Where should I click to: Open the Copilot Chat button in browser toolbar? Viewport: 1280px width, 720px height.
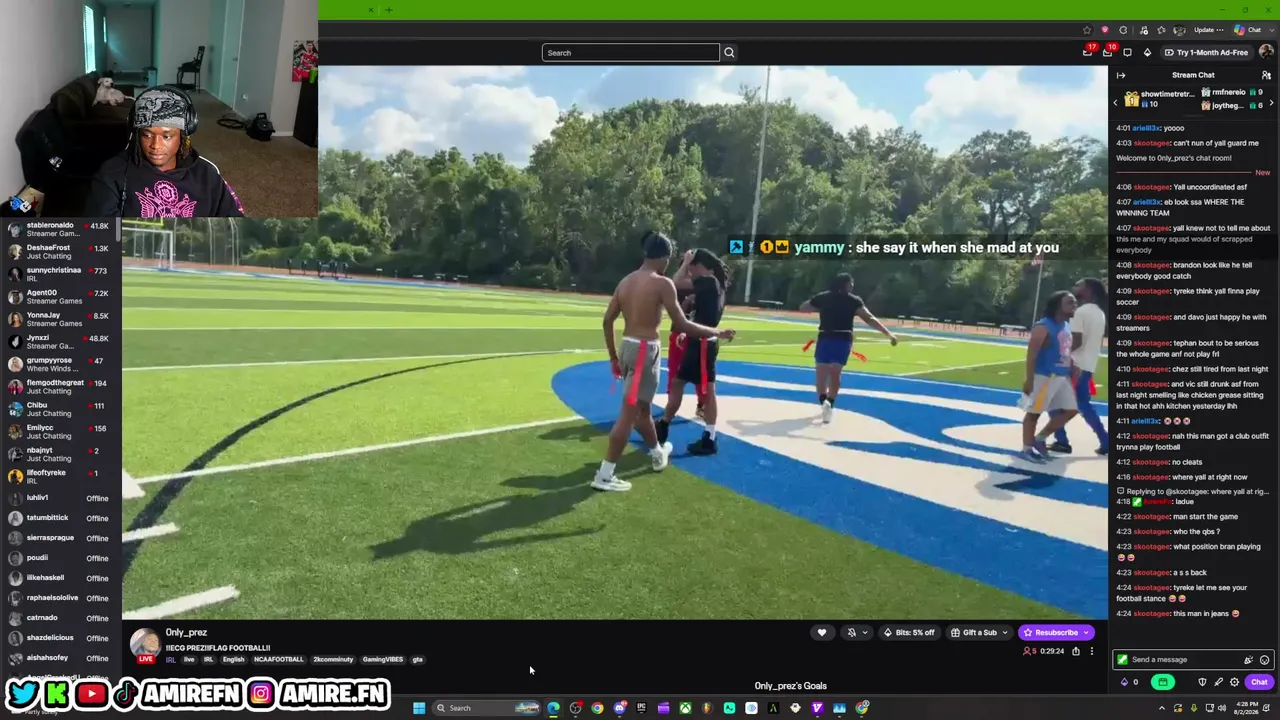coord(1248,30)
